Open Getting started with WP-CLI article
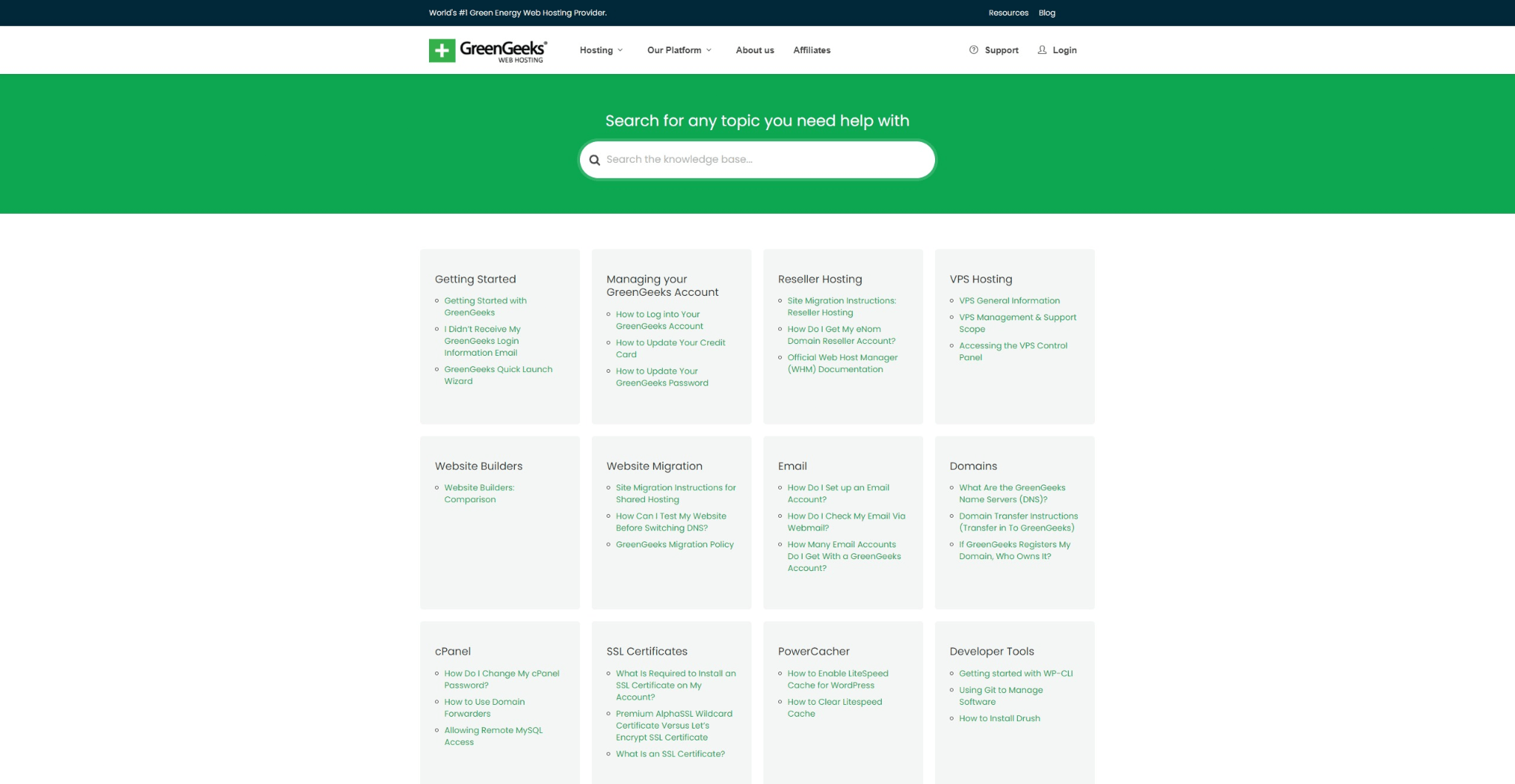Screen dimensions: 1515x784 pos(1016,674)
